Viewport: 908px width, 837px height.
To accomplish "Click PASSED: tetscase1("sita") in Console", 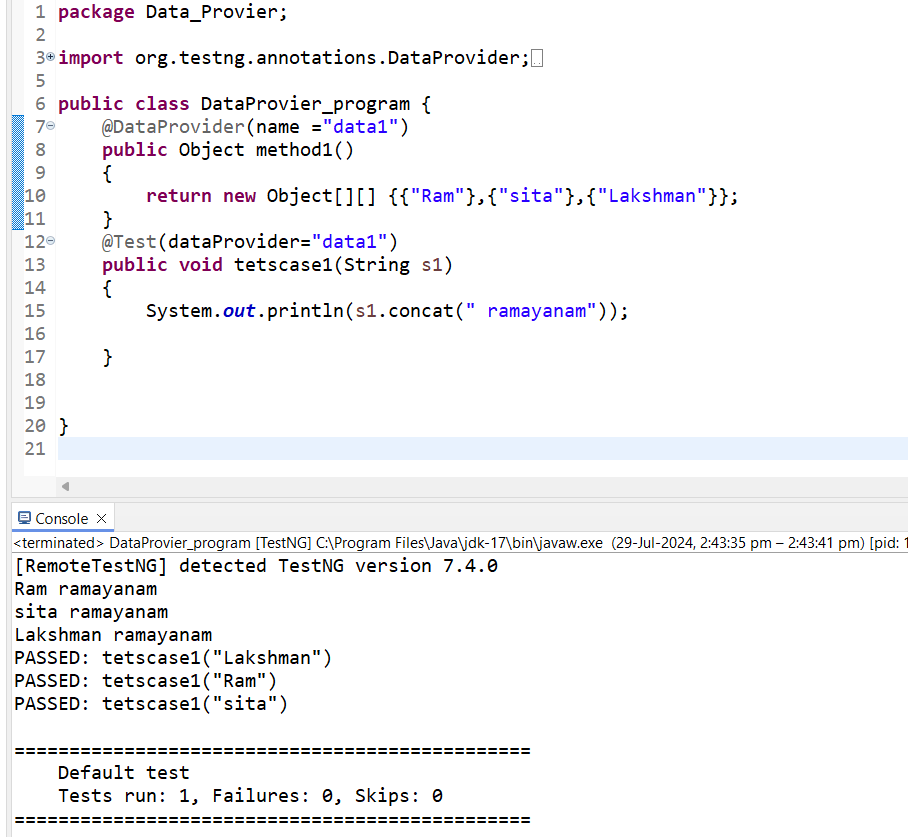I will [x=151, y=704].
